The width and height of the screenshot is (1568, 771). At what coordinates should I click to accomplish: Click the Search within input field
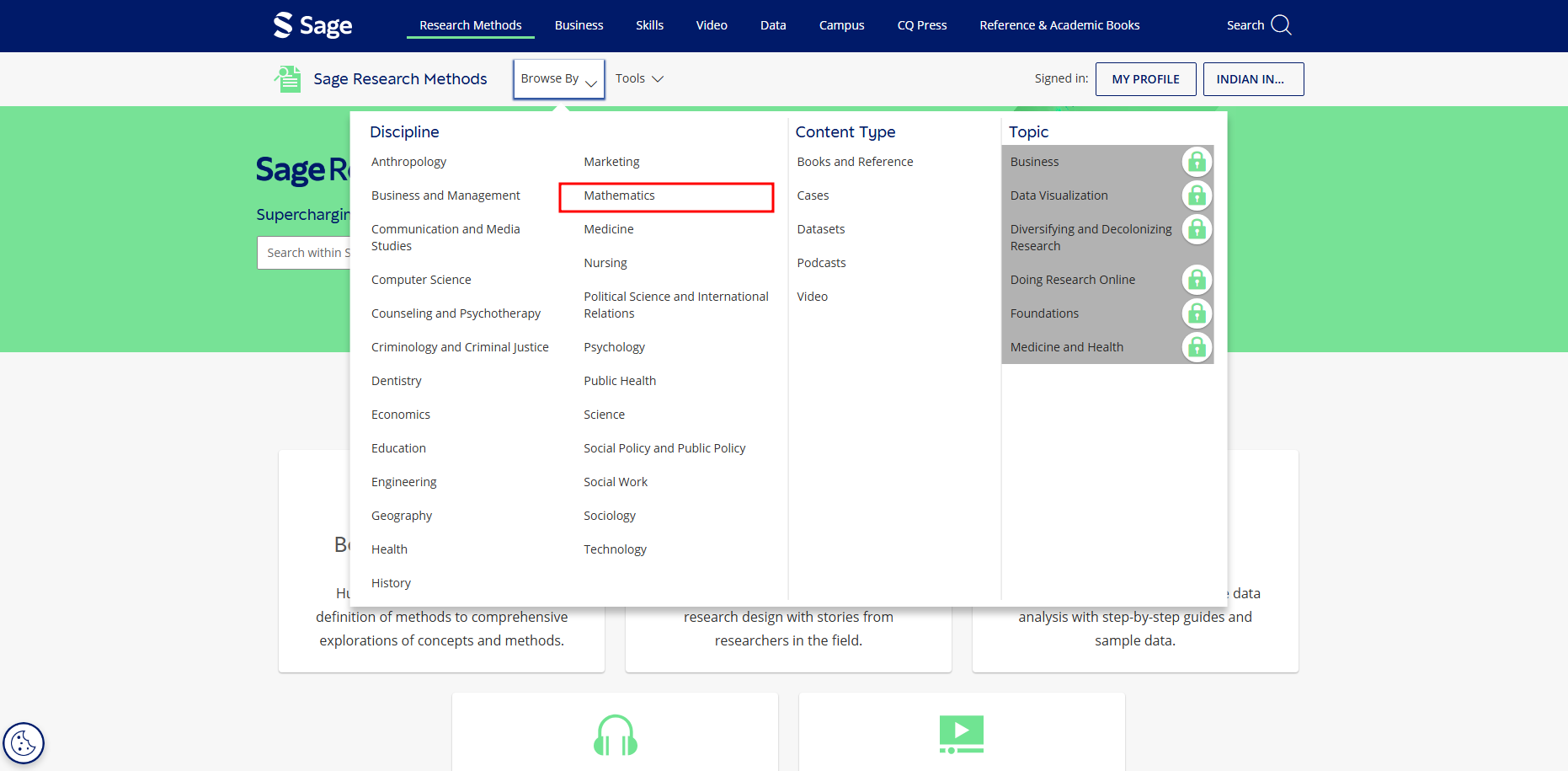point(304,253)
